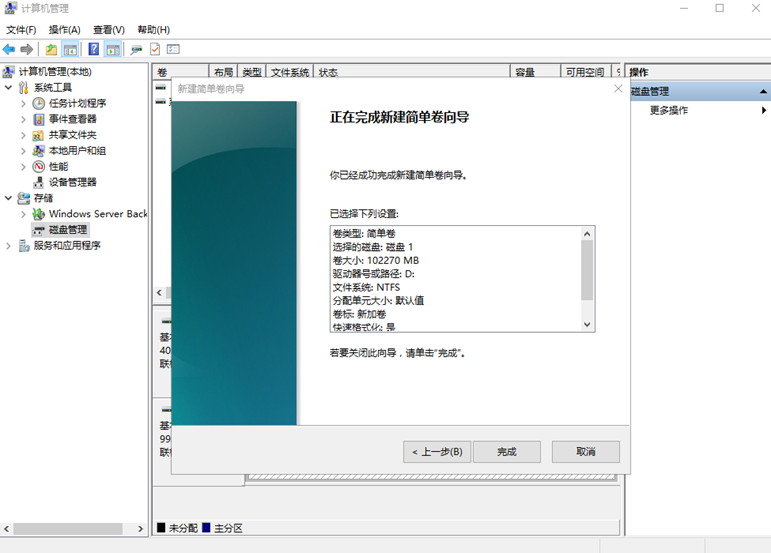771x553 pixels.
Task: Click the checkmark properties toolbar icon
Action: click(155, 49)
